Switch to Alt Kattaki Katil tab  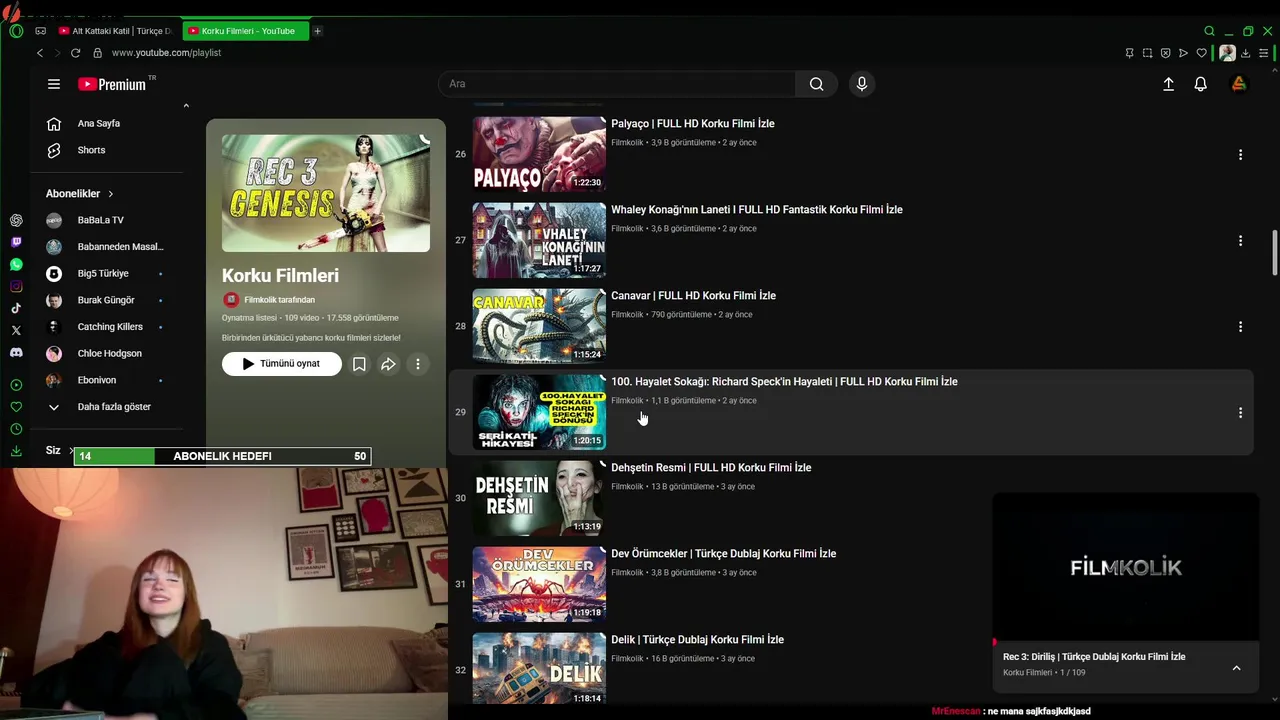pos(117,31)
